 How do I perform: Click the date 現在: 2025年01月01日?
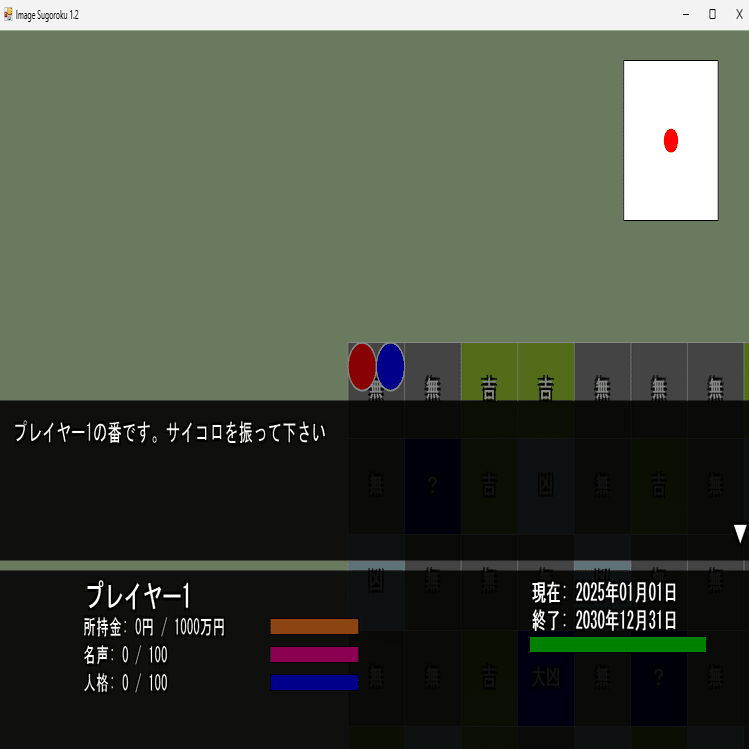pos(604,592)
